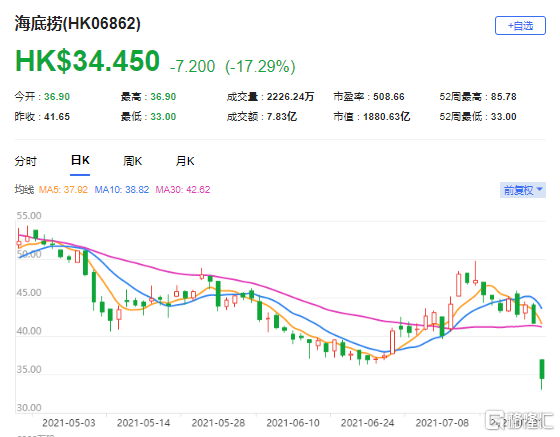Click the 2021-07-08 date axis label
This screenshot has height=437, width=560.
442,423
